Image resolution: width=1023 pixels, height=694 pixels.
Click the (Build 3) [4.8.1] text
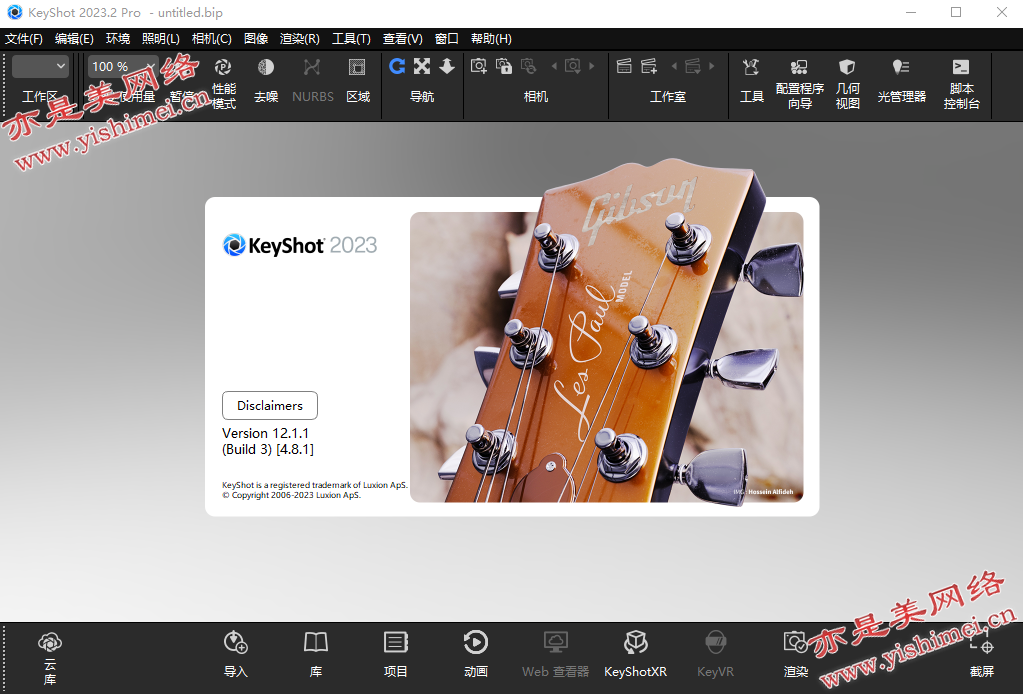[267, 449]
